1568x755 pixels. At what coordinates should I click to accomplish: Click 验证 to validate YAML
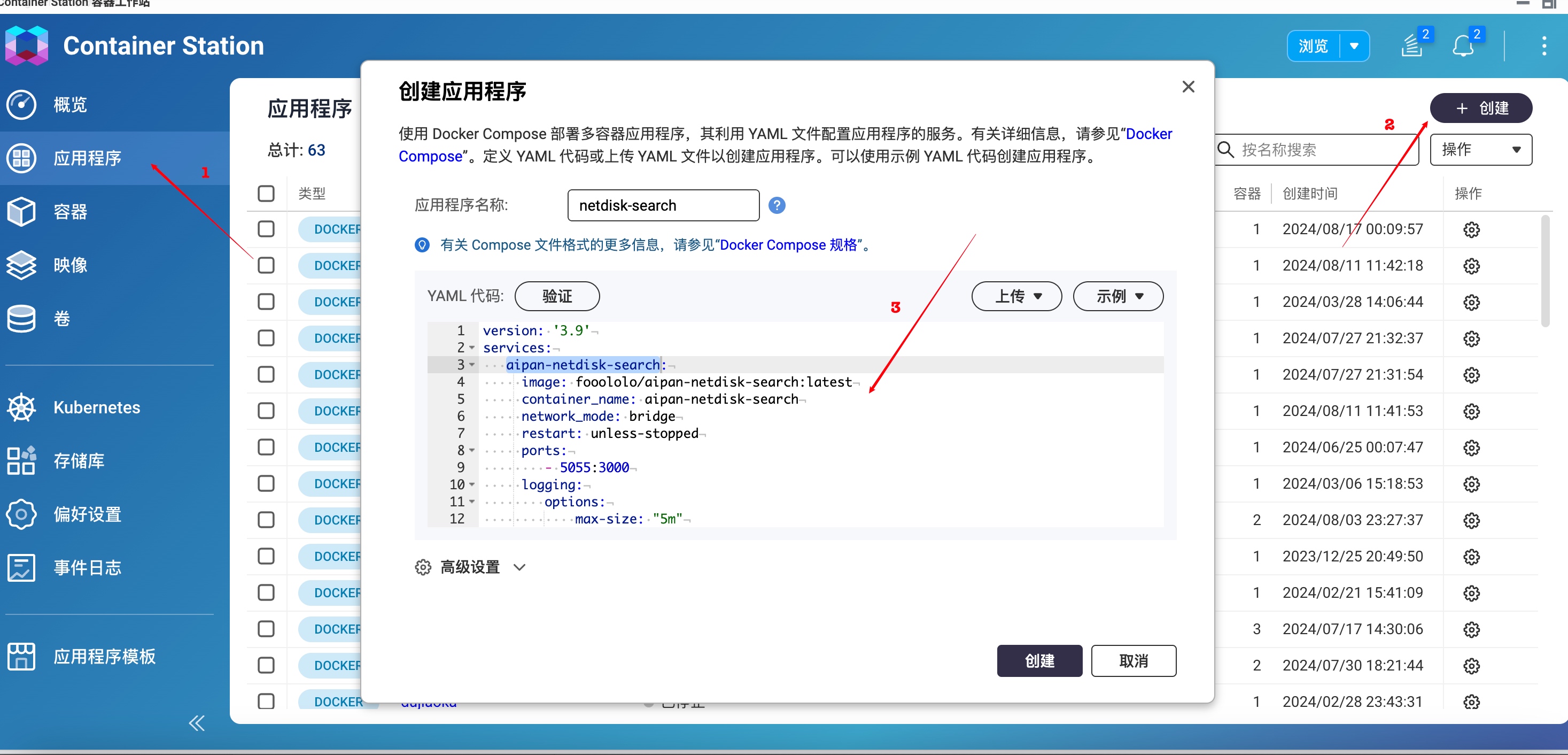tap(557, 297)
